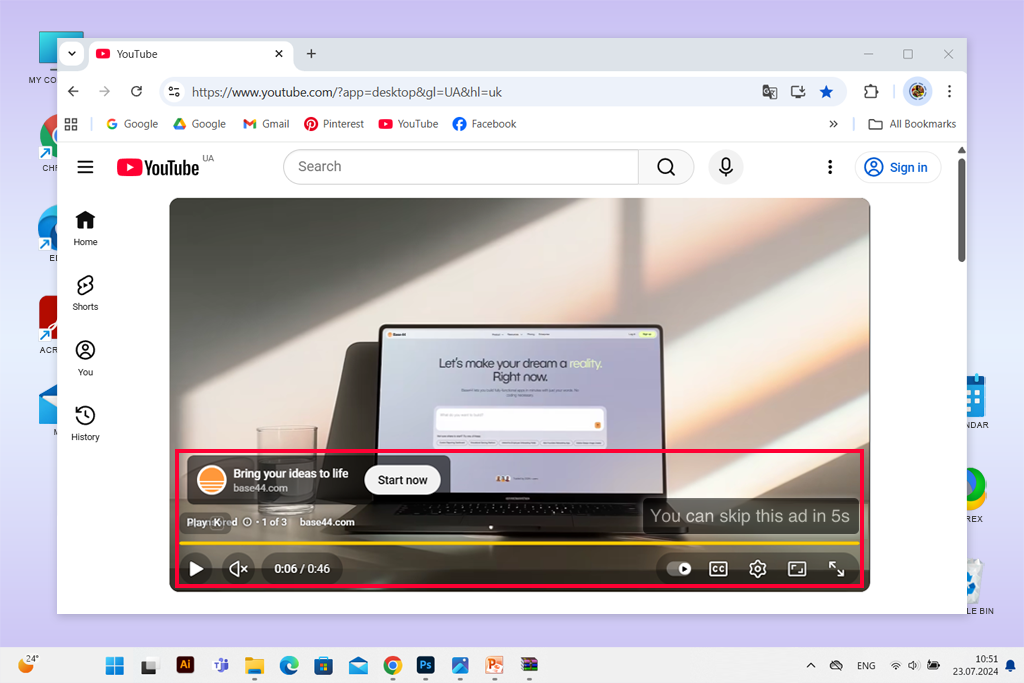The height and width of the screenshot is (683, 1024).
Task: Click base44.com link beside Sponsored
Action: (327, 522)
